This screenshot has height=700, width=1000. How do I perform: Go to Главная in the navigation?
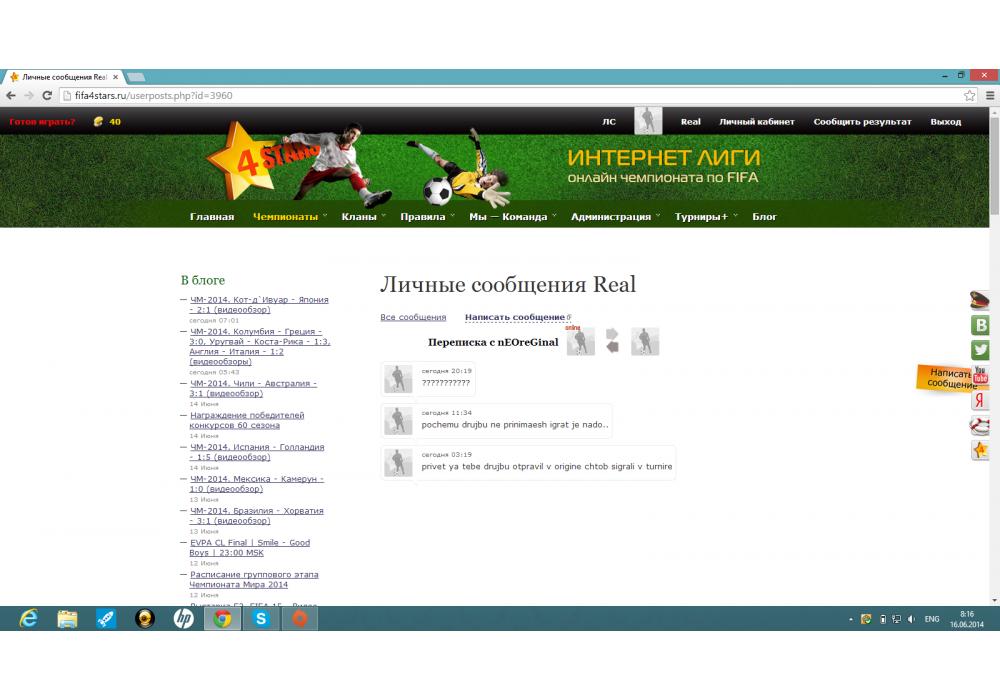click(x=212, y=217)
